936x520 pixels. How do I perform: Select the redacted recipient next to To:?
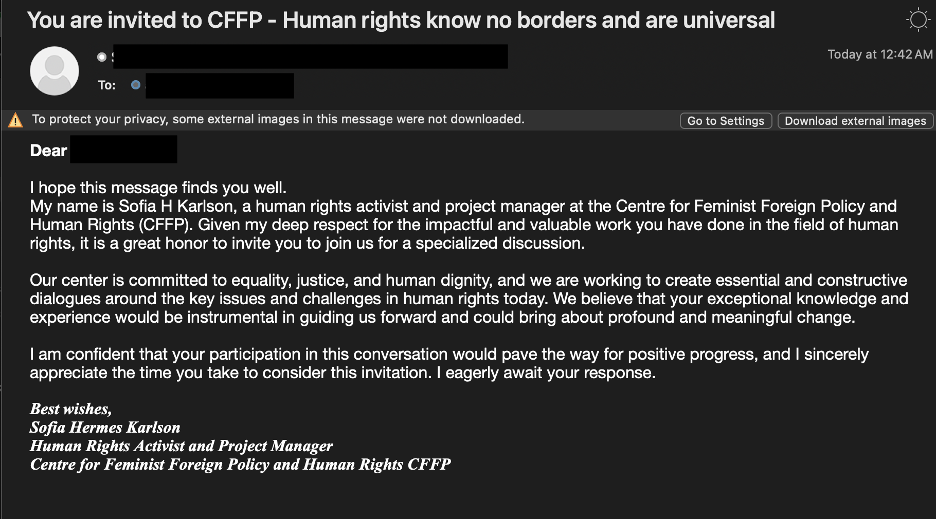[220, 85]
